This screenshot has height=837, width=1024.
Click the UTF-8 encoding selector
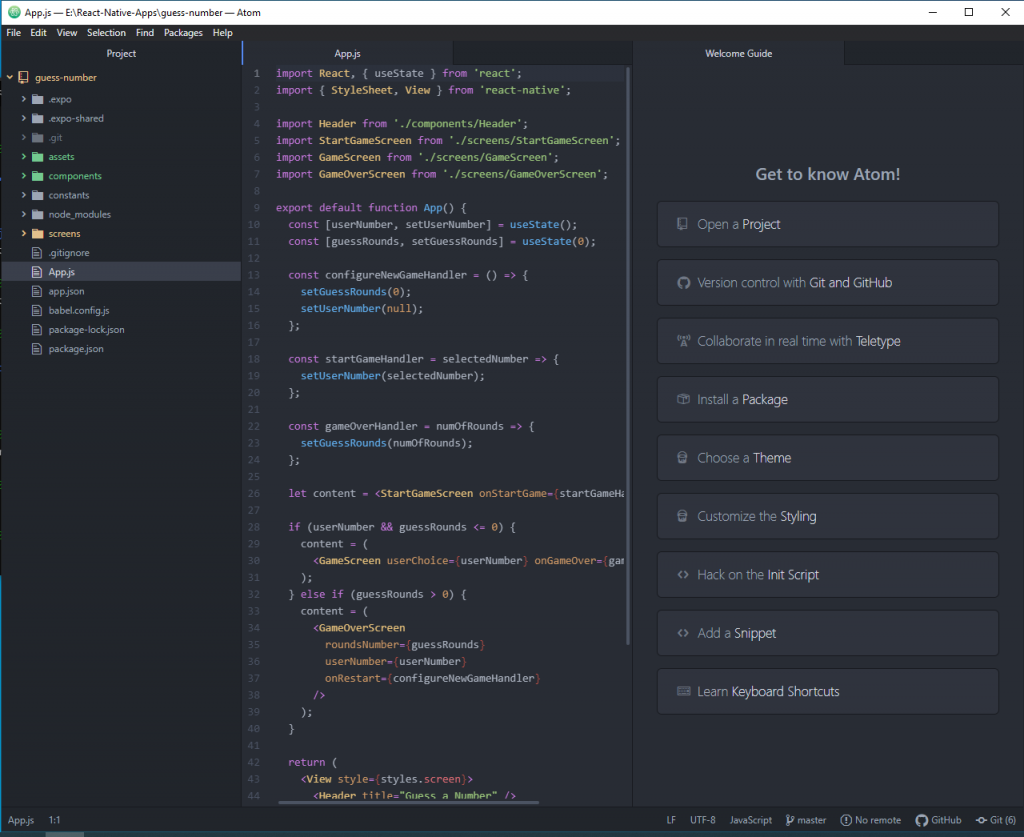tap(703, 820)
